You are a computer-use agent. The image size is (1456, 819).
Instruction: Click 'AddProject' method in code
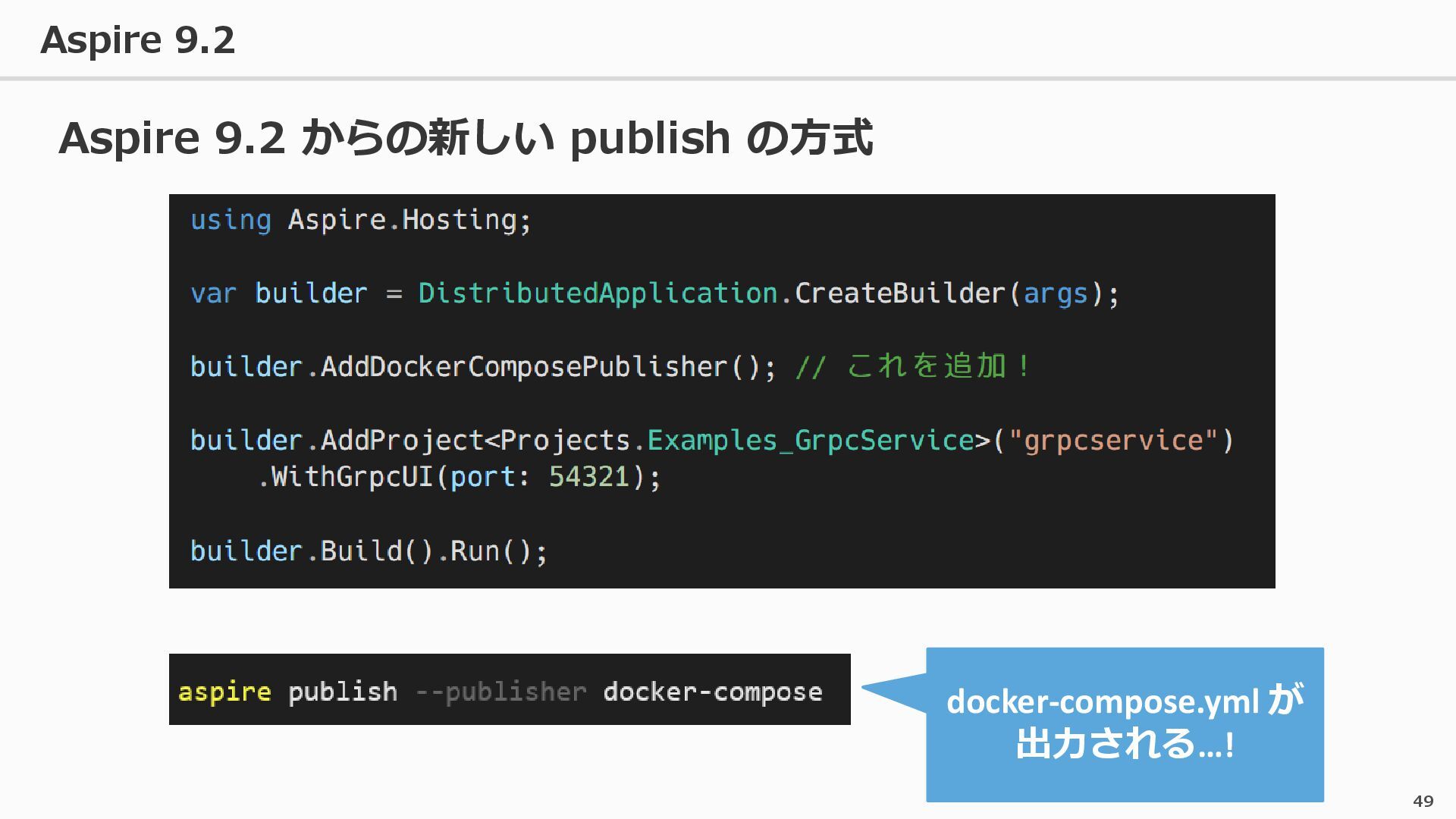[401, 441]
